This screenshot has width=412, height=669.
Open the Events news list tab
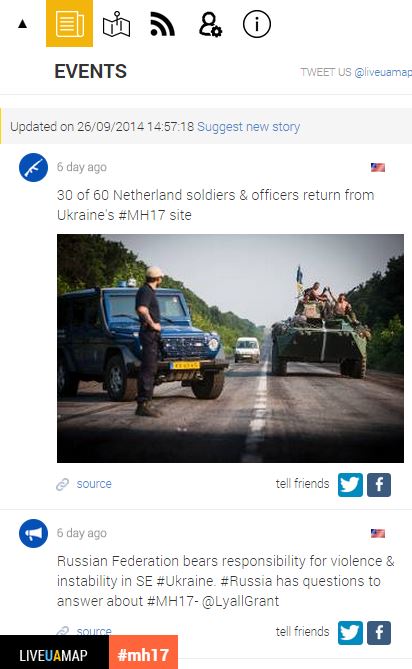click(x=70, y=23)
